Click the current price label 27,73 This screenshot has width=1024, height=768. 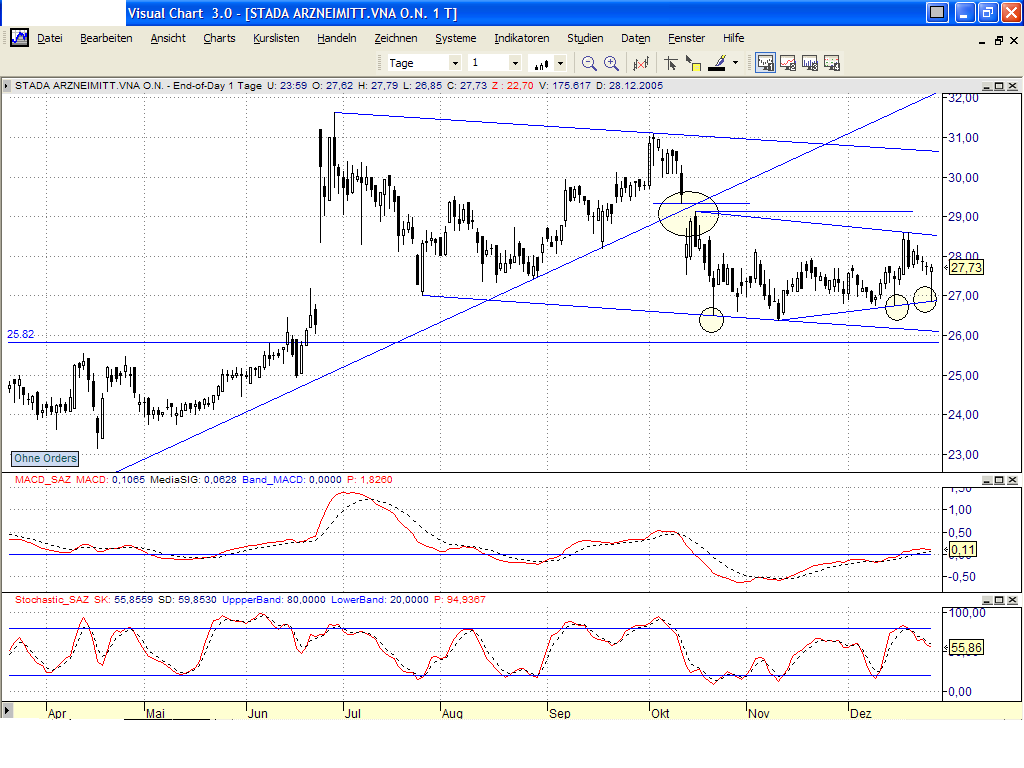tap(965, 268)
